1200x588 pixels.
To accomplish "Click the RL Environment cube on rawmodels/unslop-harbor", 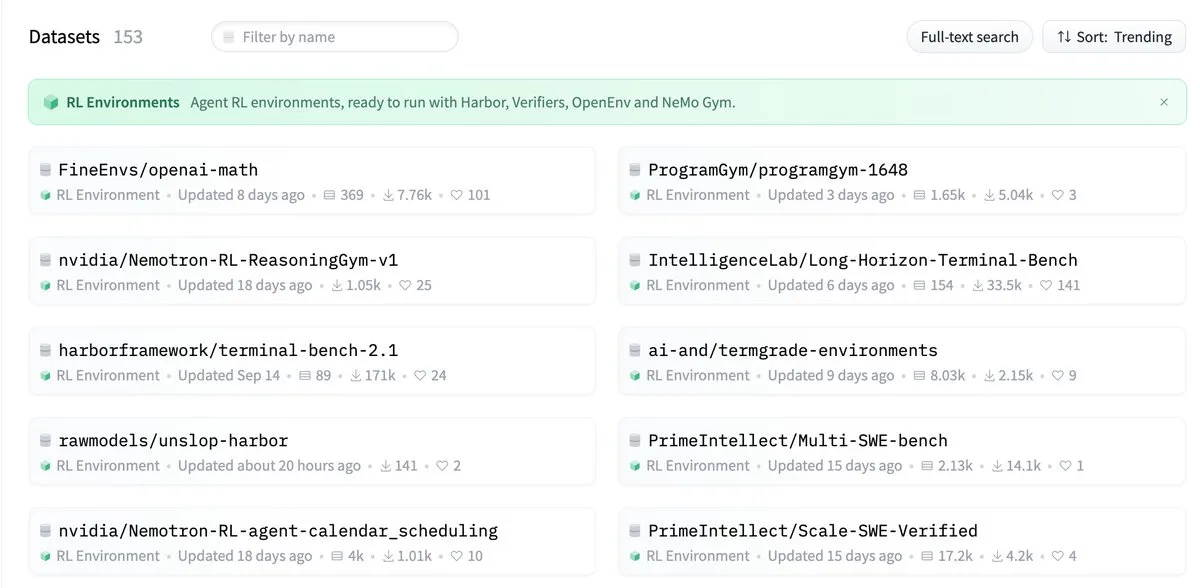I will click(x=46, y=466).
